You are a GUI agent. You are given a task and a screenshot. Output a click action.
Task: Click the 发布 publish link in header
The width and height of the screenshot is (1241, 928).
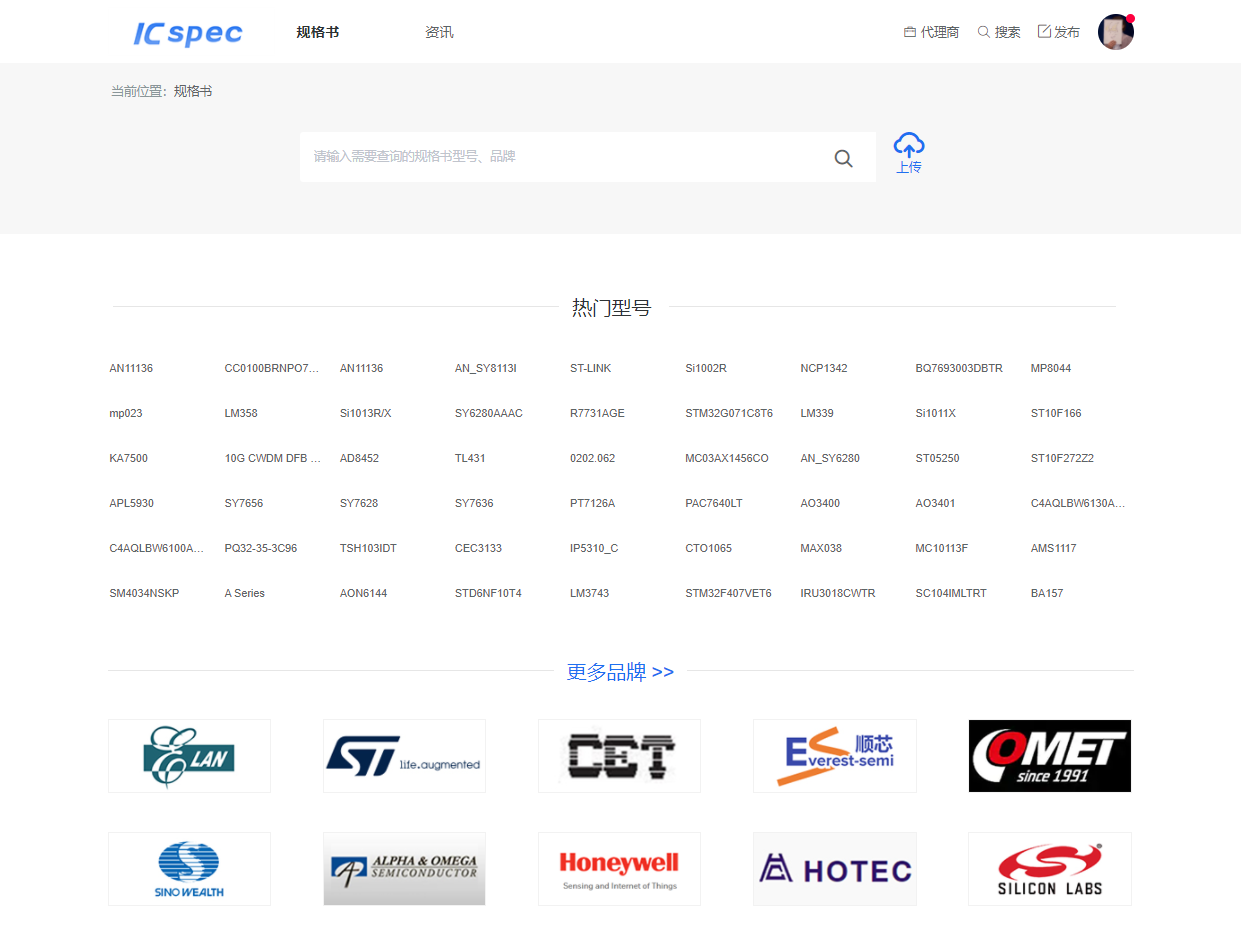pos(1059,32)
